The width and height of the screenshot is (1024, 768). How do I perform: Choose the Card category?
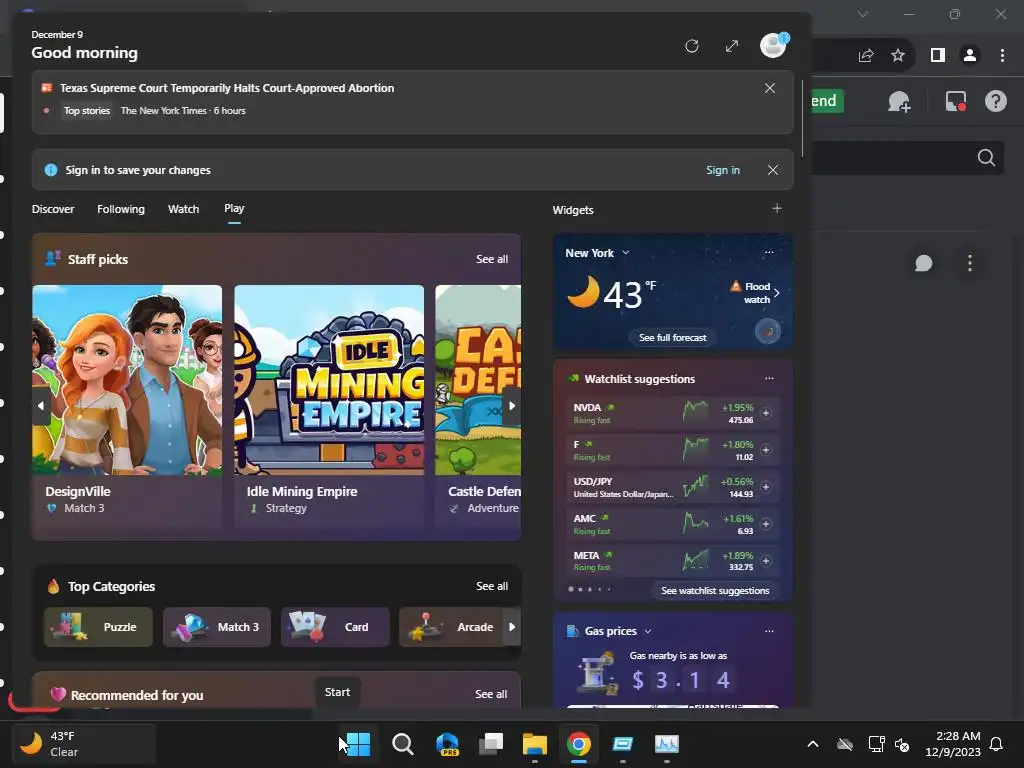[335, 627]
